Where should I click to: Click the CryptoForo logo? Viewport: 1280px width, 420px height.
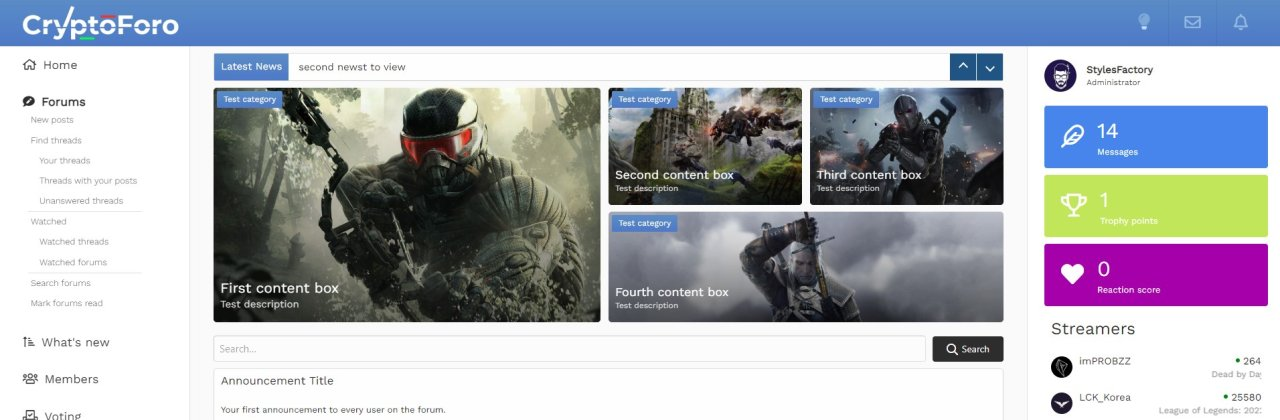pyautogui.click(x=100, y=24)
